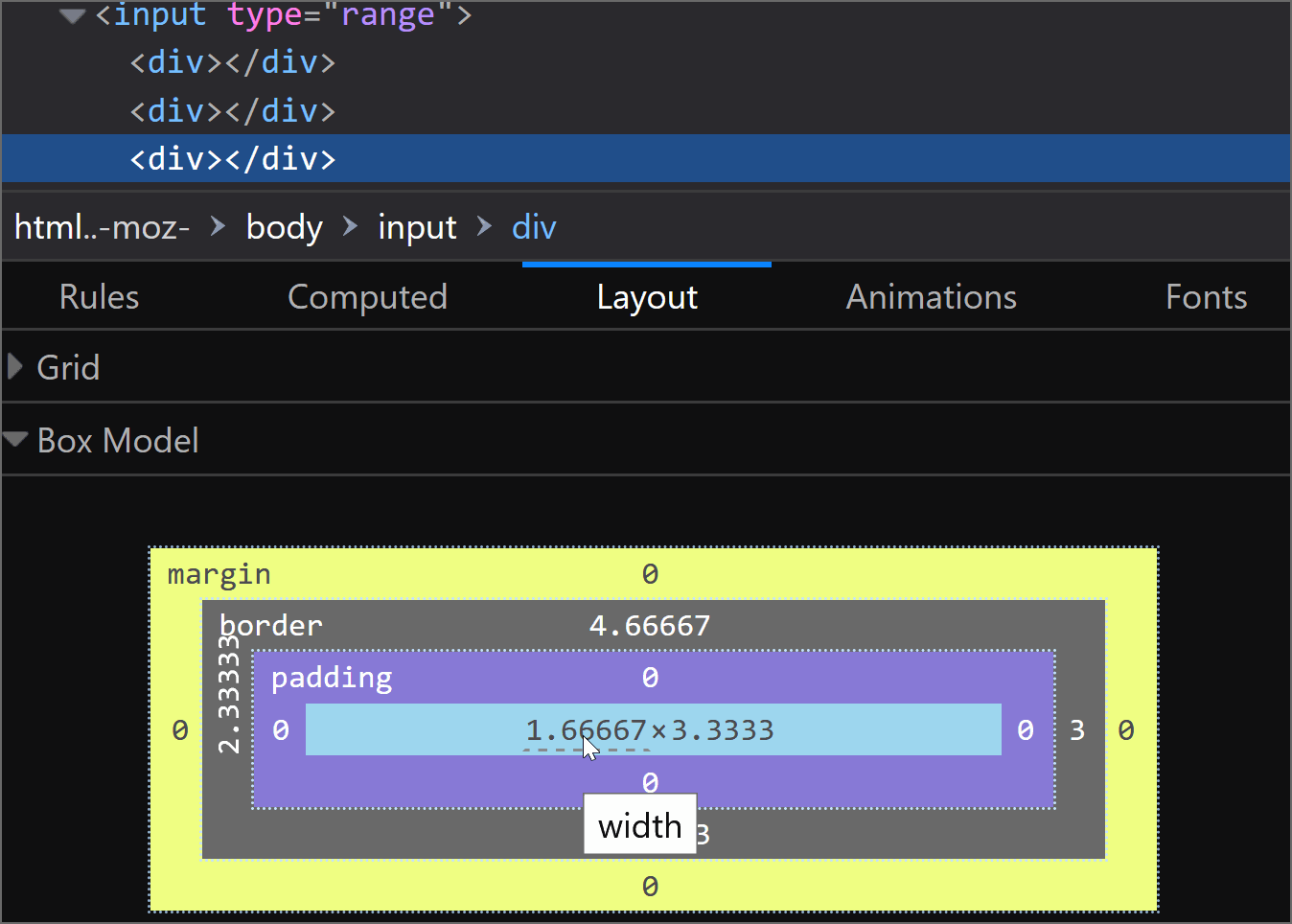The image size is (1292, 924).
Task: Collapse the input type="range" node arrow
Action: point(72,16)
